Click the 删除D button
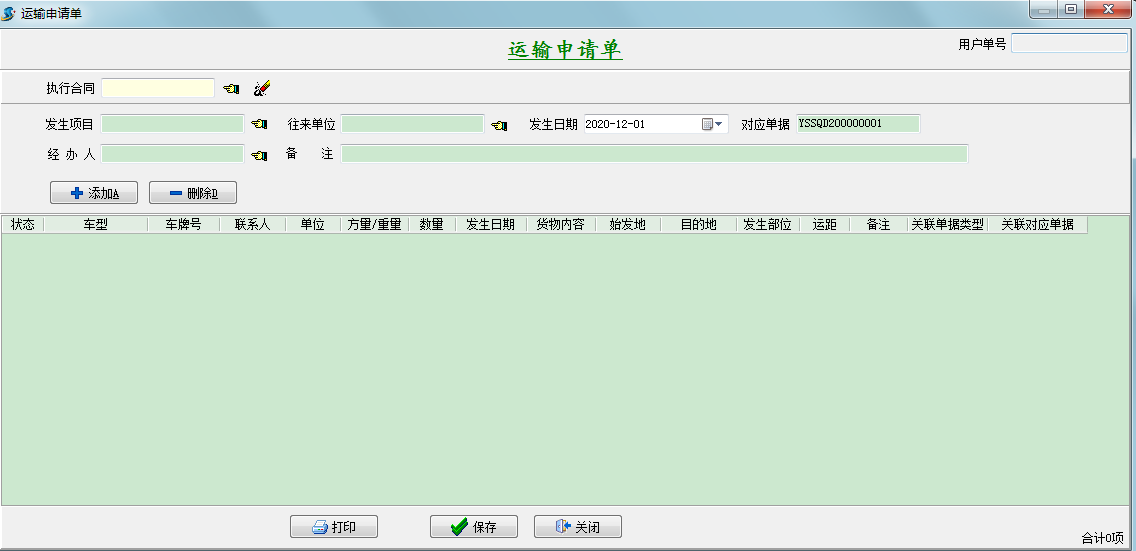Viewport: 1136px width, 551px height. (193, 193)
